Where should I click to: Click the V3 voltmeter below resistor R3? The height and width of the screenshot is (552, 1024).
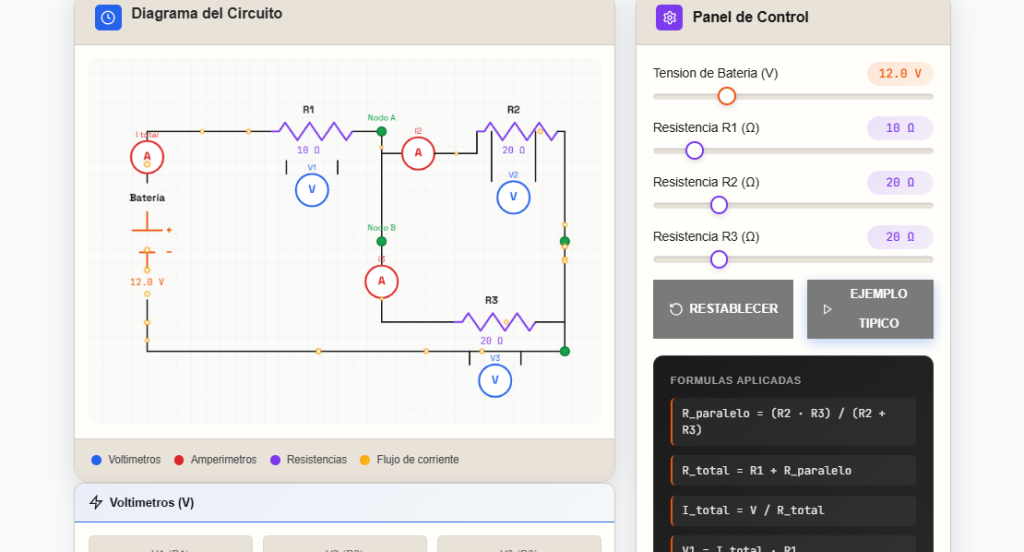point(494,380)
